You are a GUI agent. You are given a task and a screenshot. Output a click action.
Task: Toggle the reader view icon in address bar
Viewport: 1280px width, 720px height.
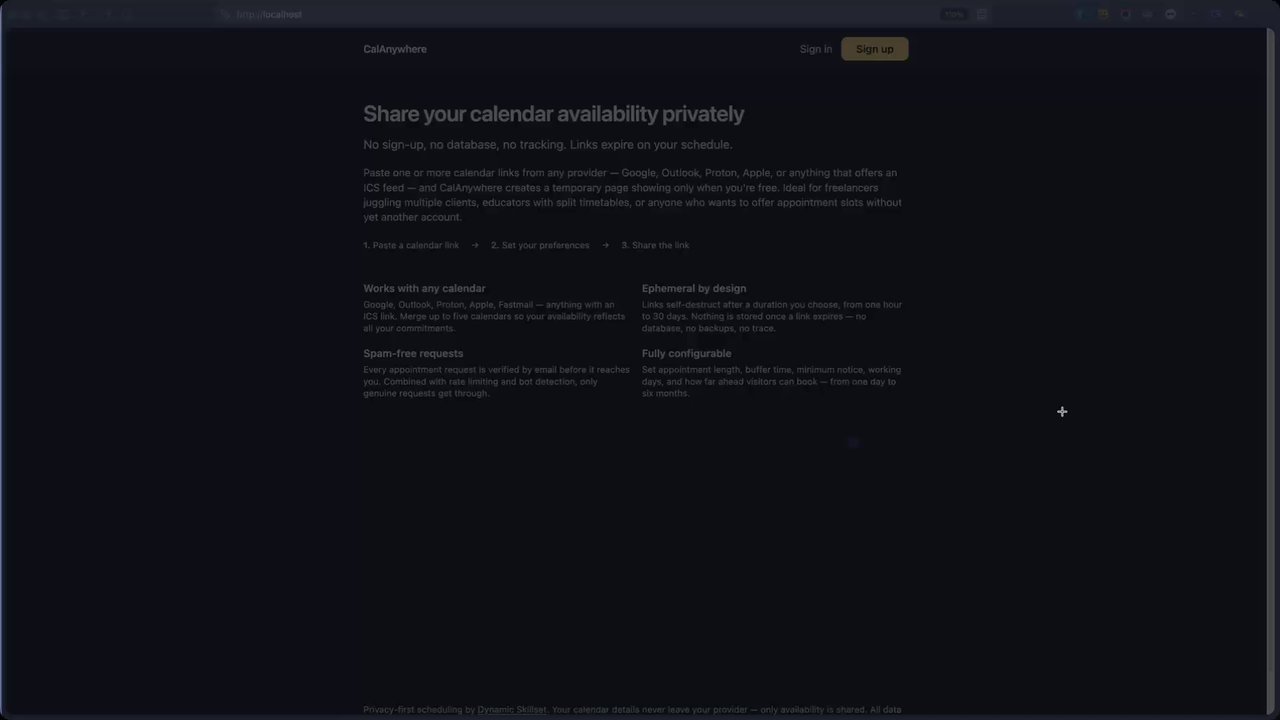tap(982, 14)
